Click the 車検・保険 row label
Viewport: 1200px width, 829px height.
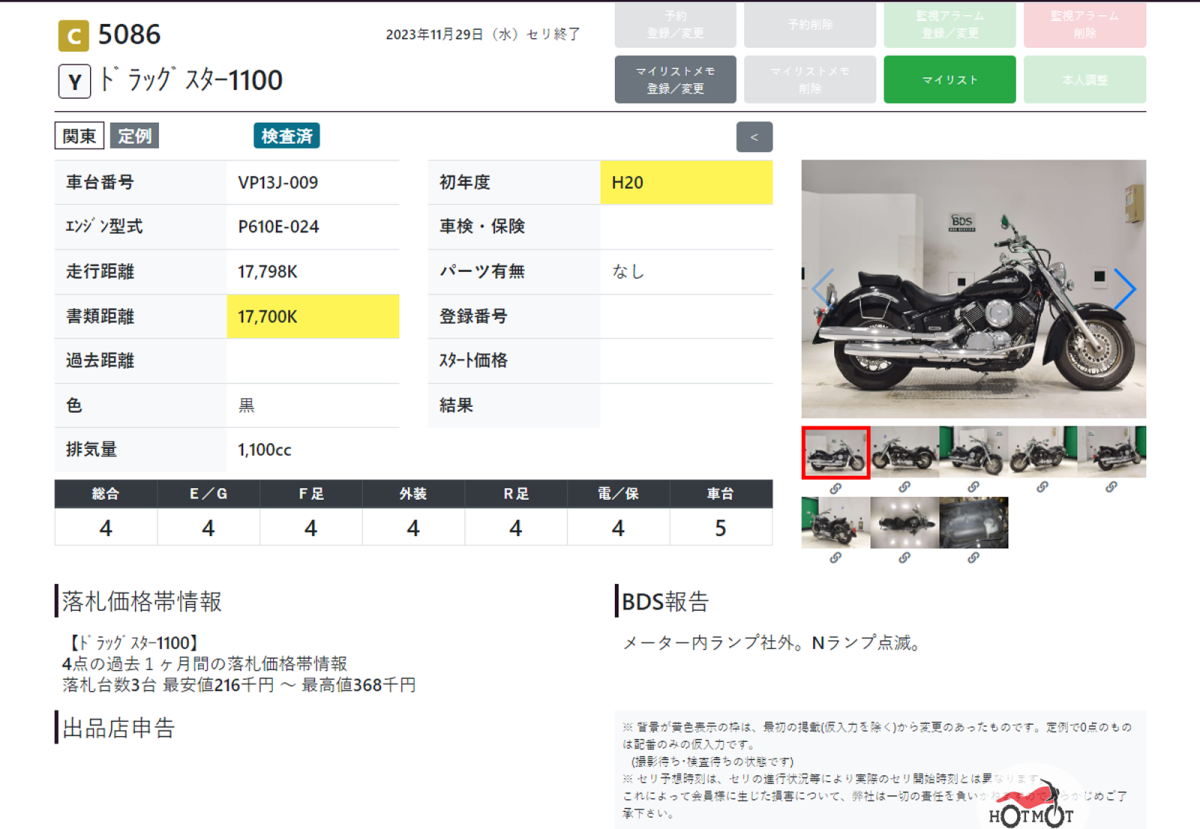(x=482, y=227)
